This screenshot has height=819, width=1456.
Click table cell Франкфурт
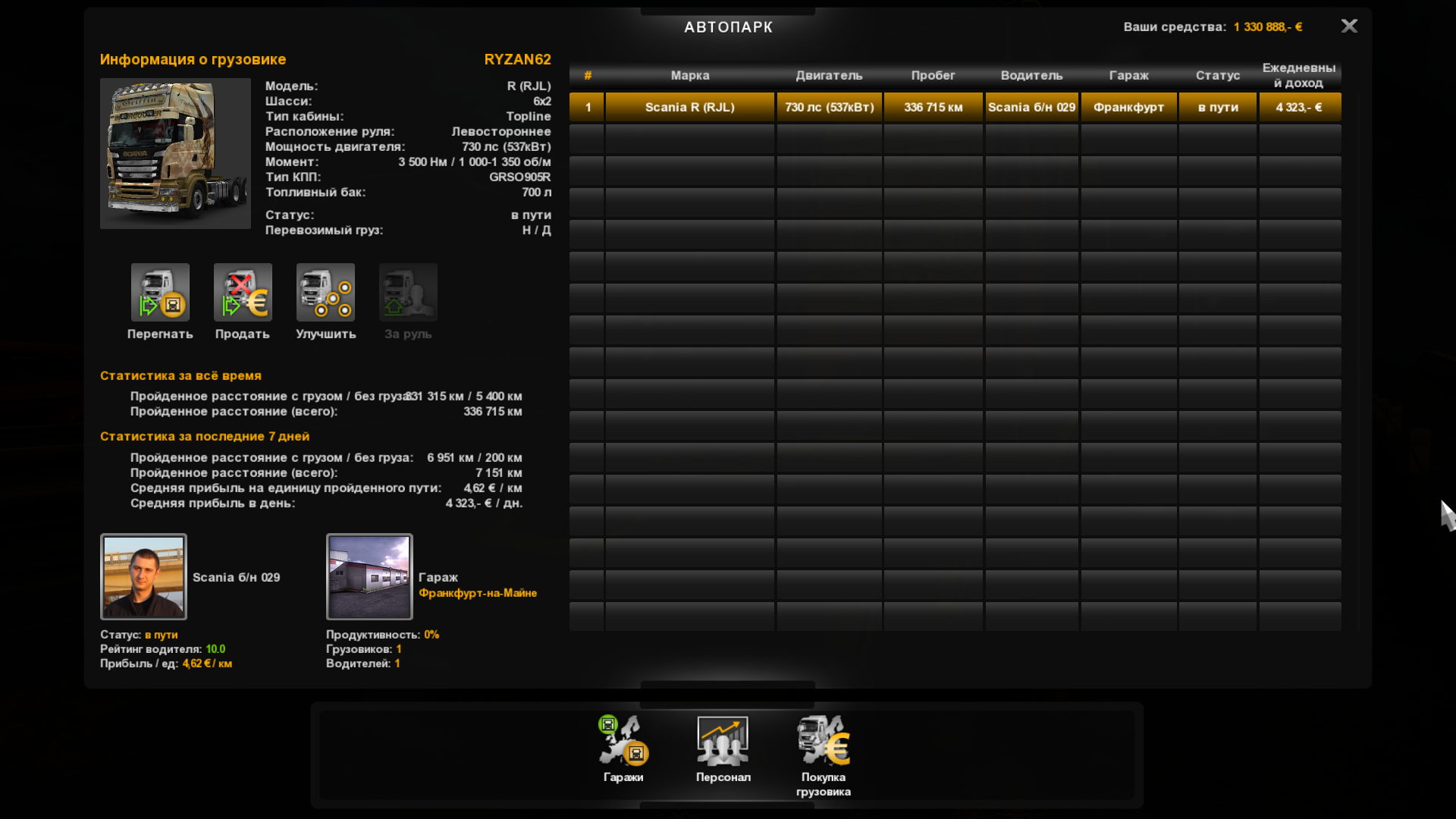pyautogui.click(x=1128, y=107)
